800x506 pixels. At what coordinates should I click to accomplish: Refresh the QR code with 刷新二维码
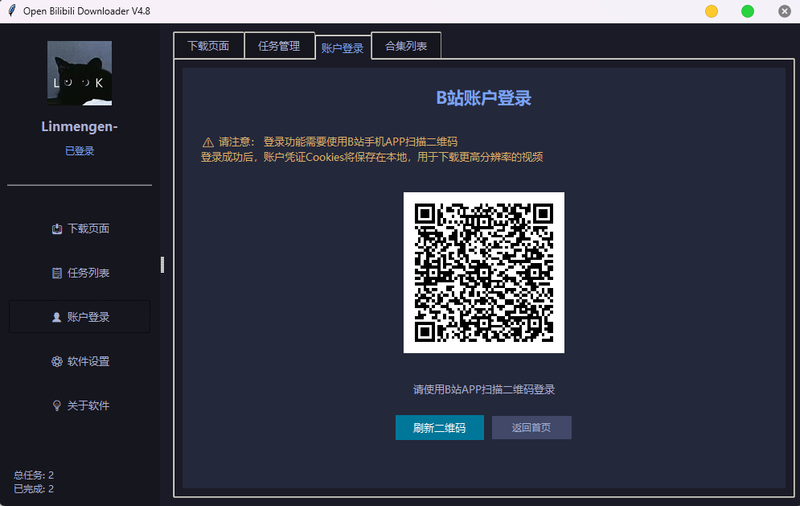(x=439, y=427)
